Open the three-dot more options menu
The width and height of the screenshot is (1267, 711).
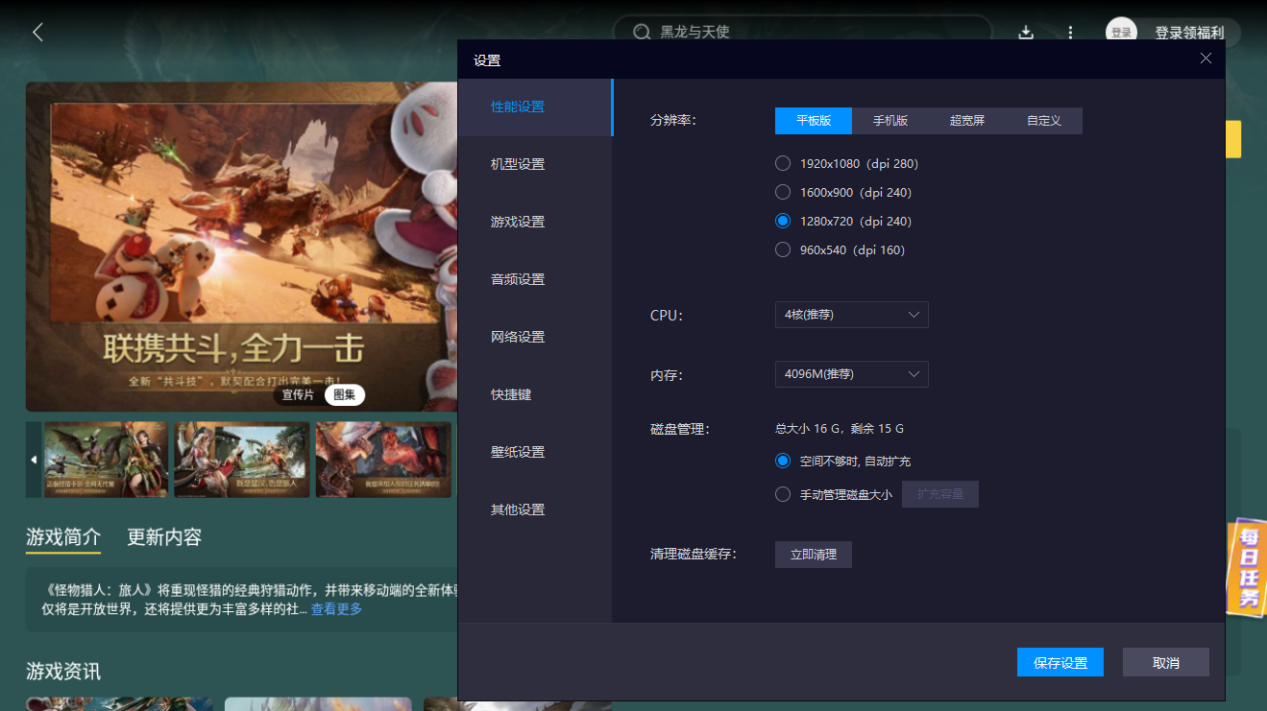(x=1070, y=32)
